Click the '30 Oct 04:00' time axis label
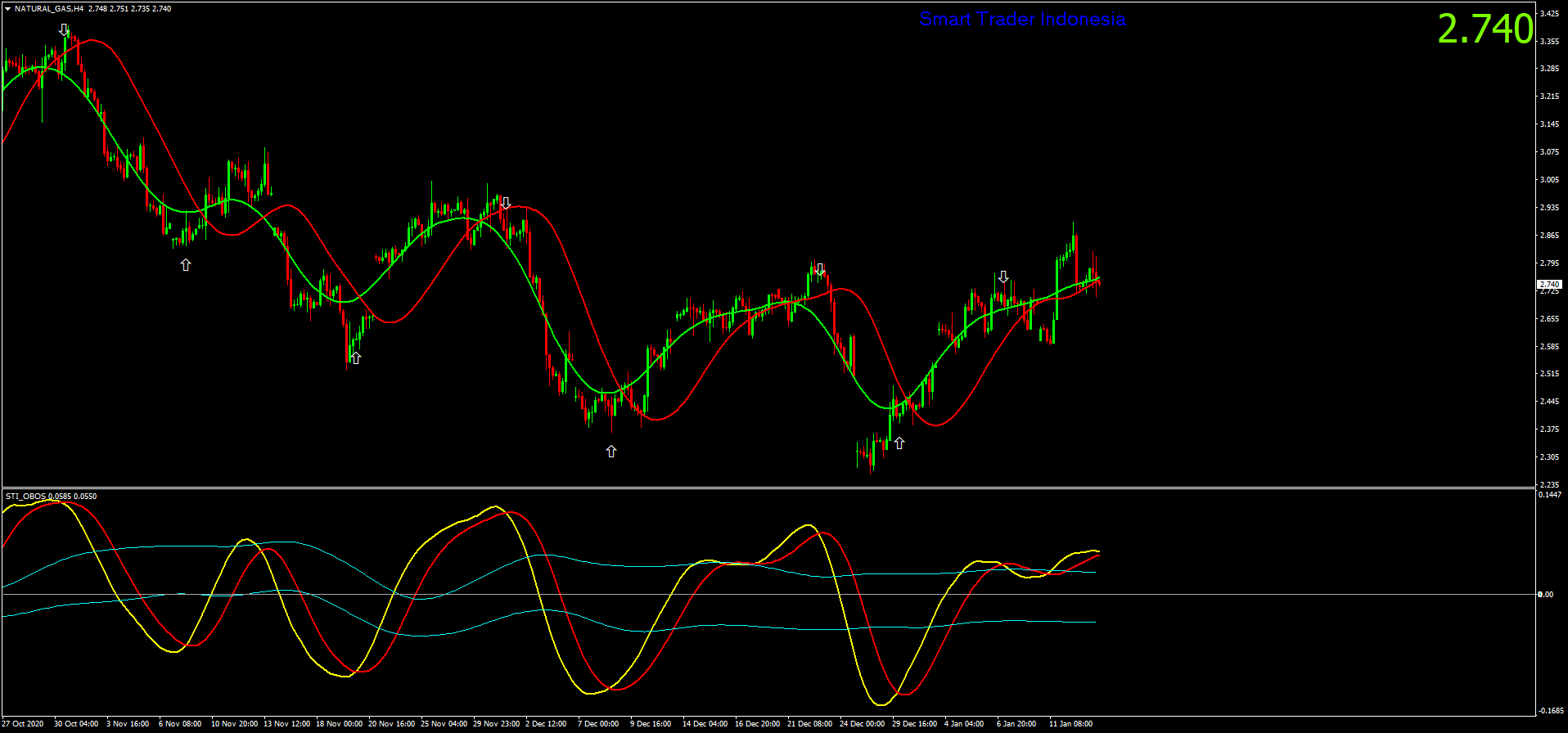The height and width of the screenshot is (733, 1568). [76, 723]
